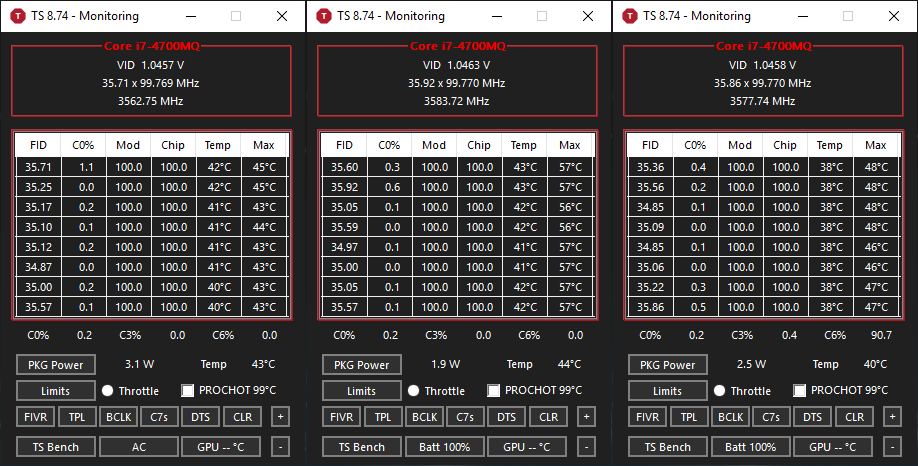The image size is (918, 466).
Task: Collapse right window with the - button
Action: point(892,447)
